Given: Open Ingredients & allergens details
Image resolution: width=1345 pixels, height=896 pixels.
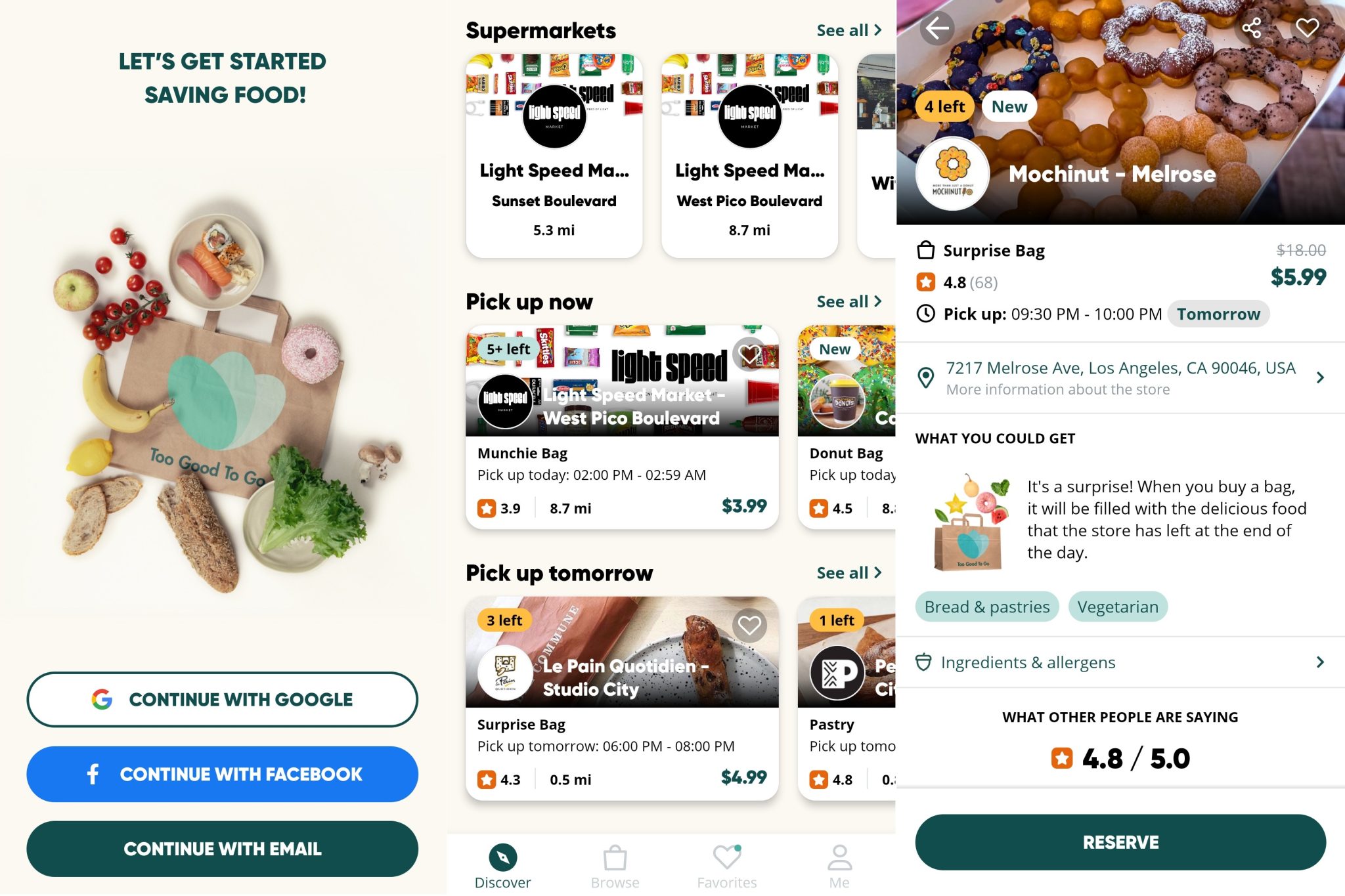Looking at the screenshot, I should 1120,662.
